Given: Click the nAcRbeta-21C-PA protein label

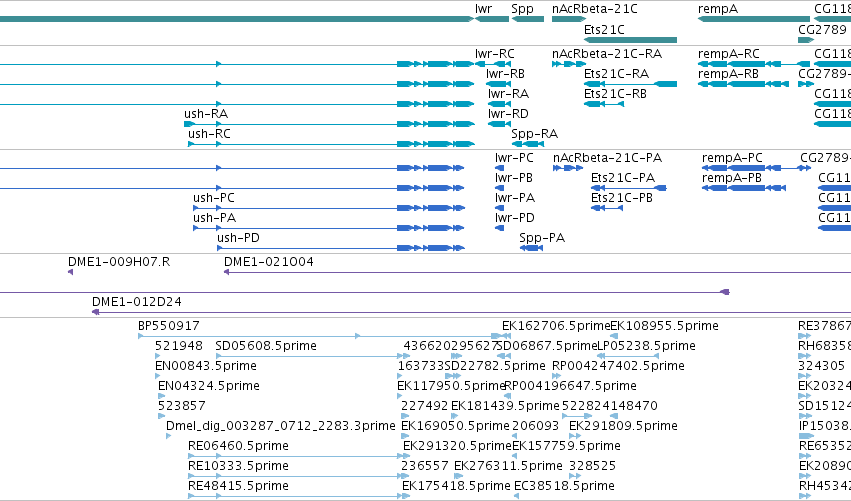Looking at the screenshot, I should pos(607,158).
